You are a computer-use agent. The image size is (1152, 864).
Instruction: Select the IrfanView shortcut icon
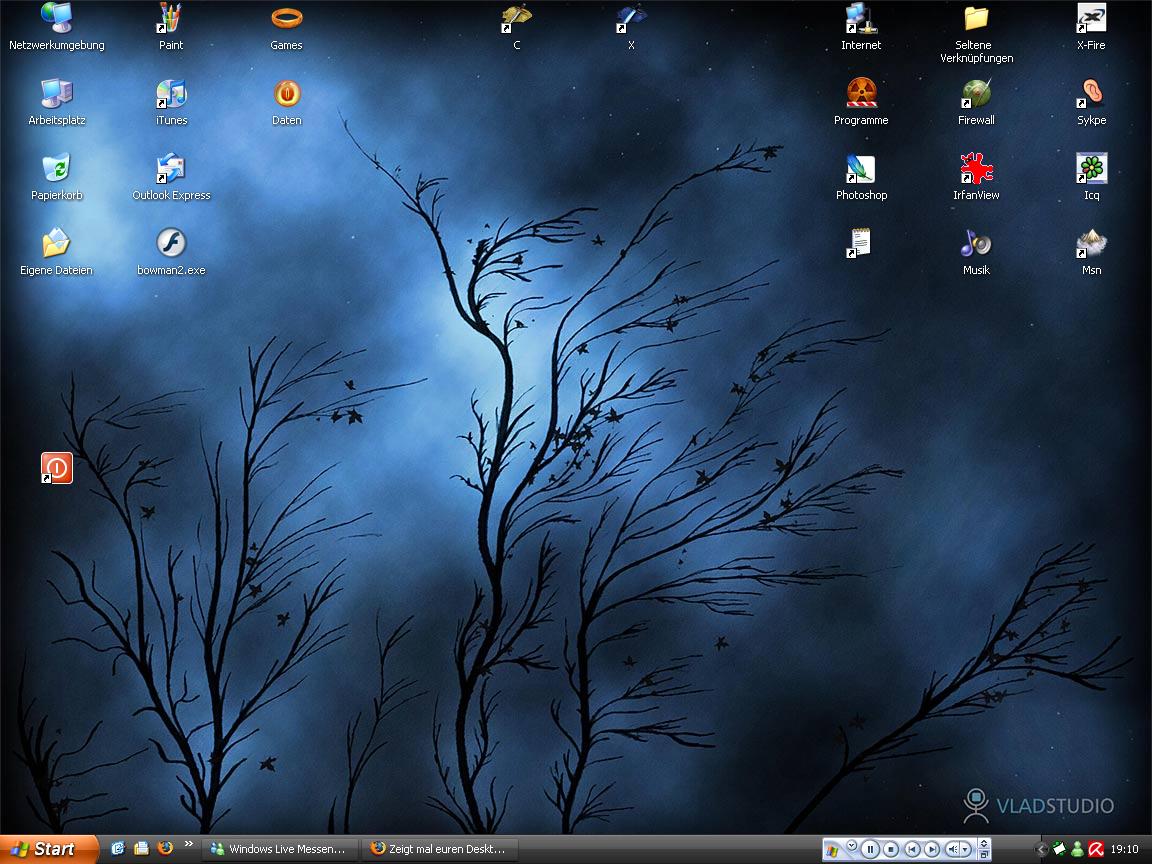click(x=976, y=177)
